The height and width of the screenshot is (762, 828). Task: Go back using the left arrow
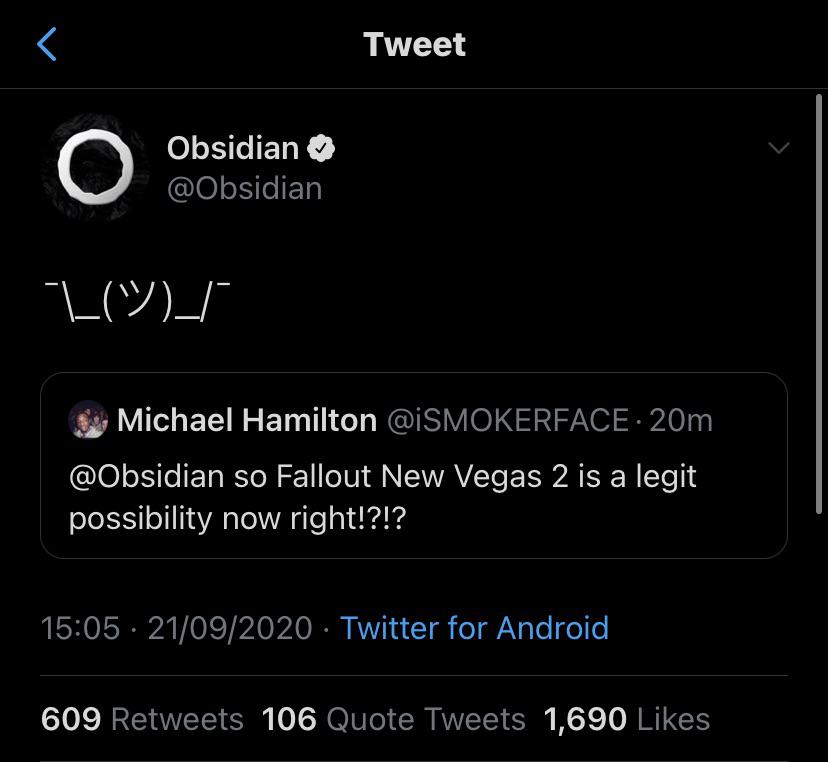click(47, 45)
